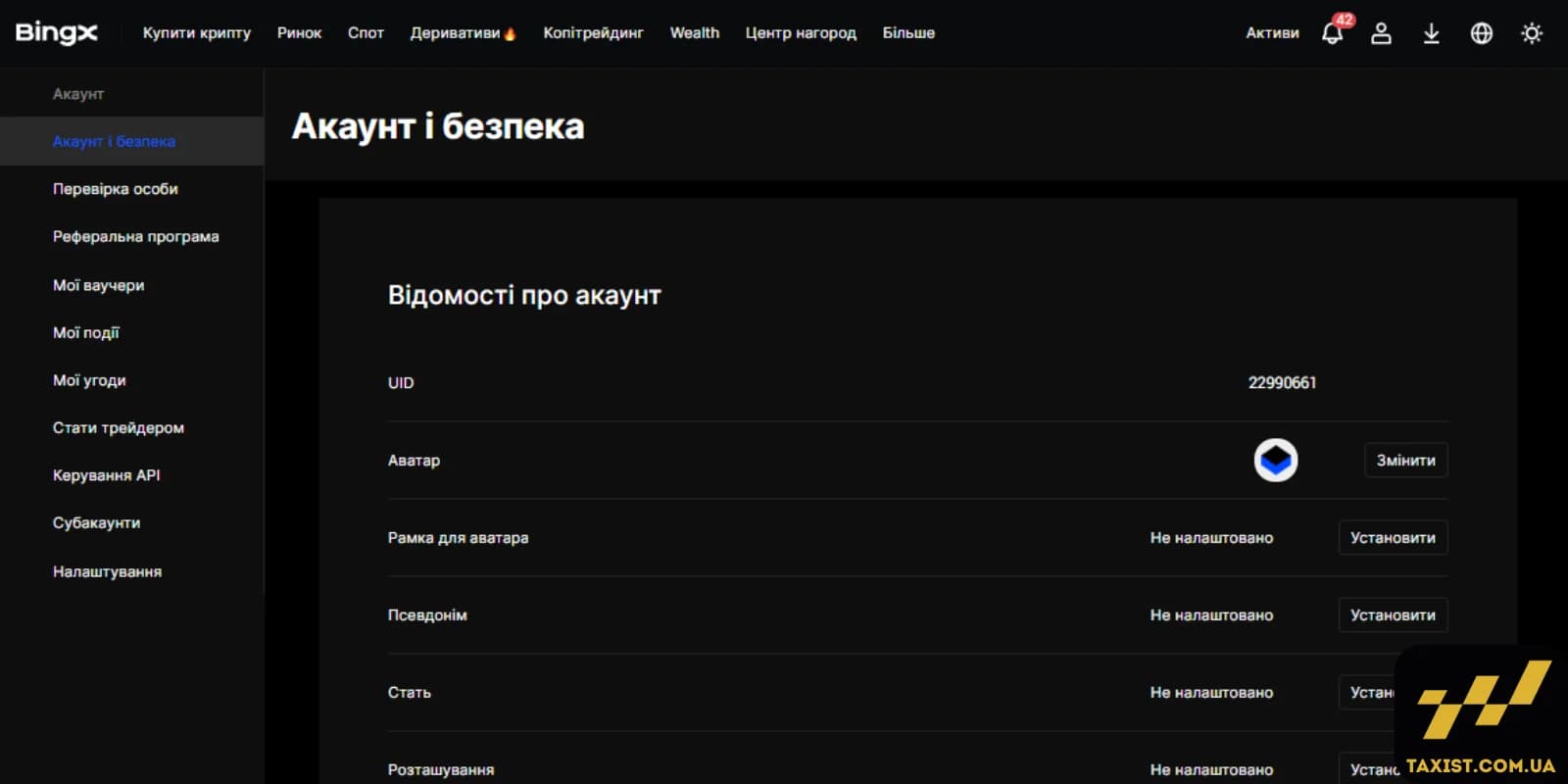
Task: Open Активи in the top bar
Action: [1272, 32]
